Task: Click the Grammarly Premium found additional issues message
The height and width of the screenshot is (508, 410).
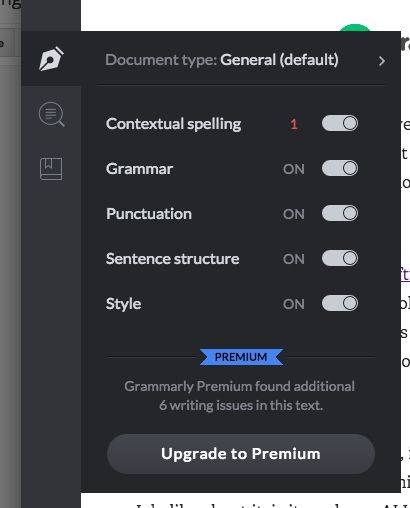Action: point(240,396)
